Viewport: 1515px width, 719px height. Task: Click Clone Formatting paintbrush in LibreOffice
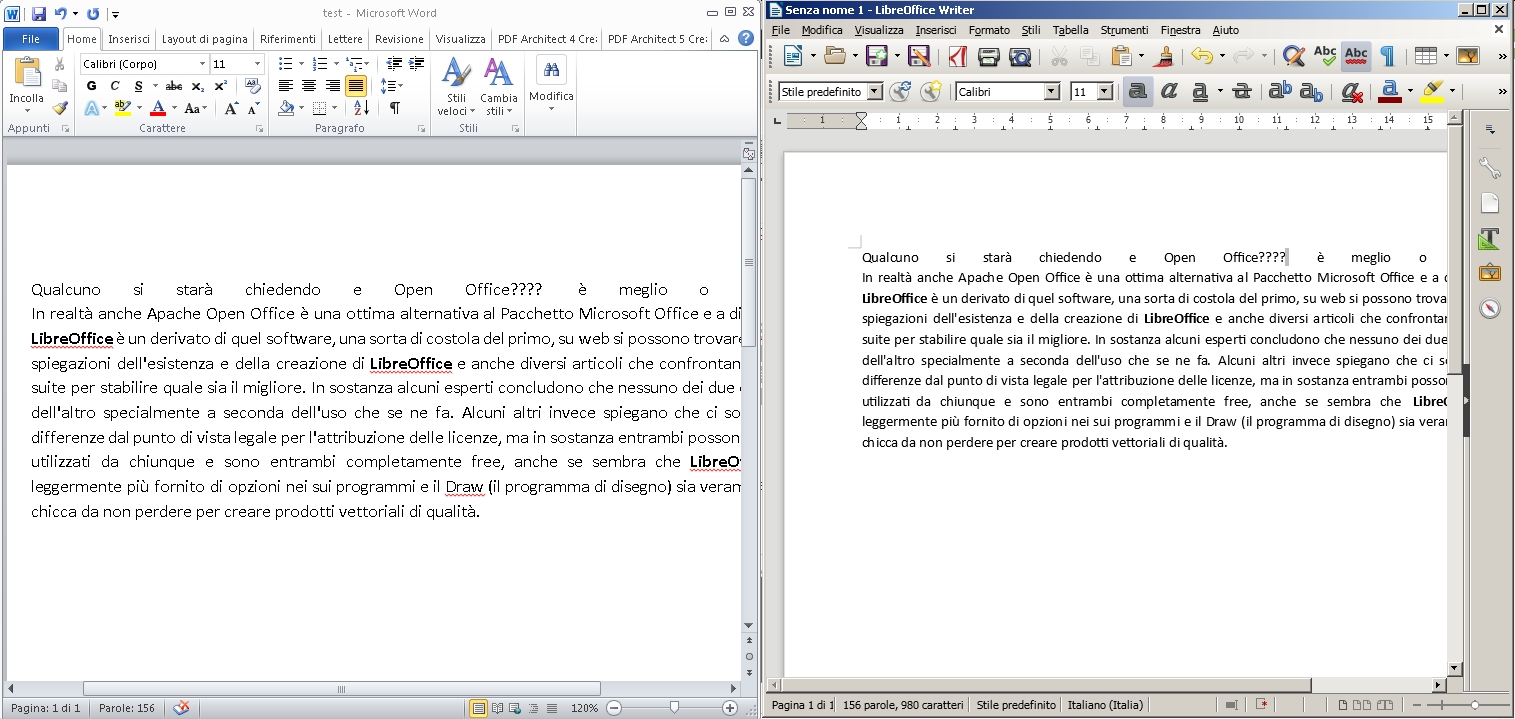[x=1165, y=56]
